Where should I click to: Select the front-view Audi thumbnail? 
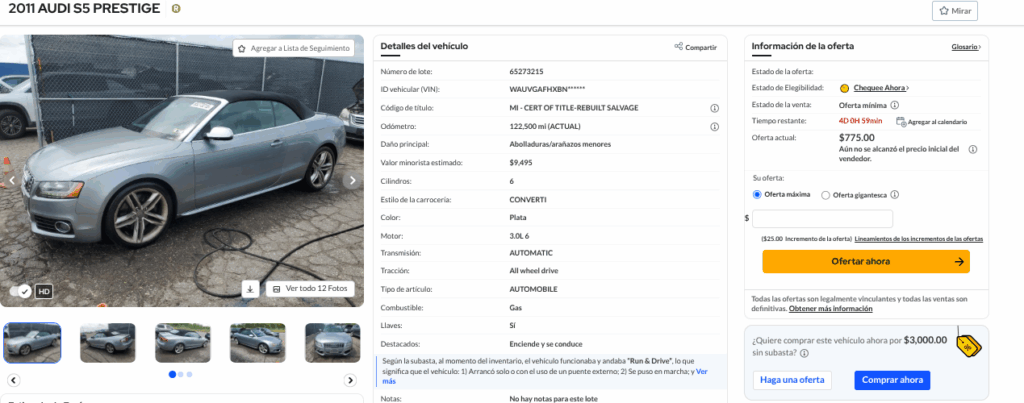(x=332, y=343)
